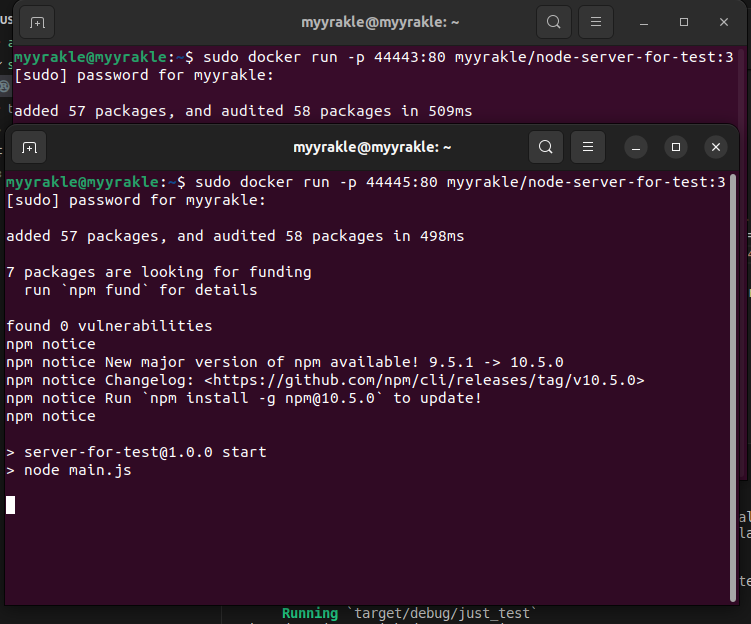
Task: Focus the background terminal via its title text
Action: pos(380,22)
